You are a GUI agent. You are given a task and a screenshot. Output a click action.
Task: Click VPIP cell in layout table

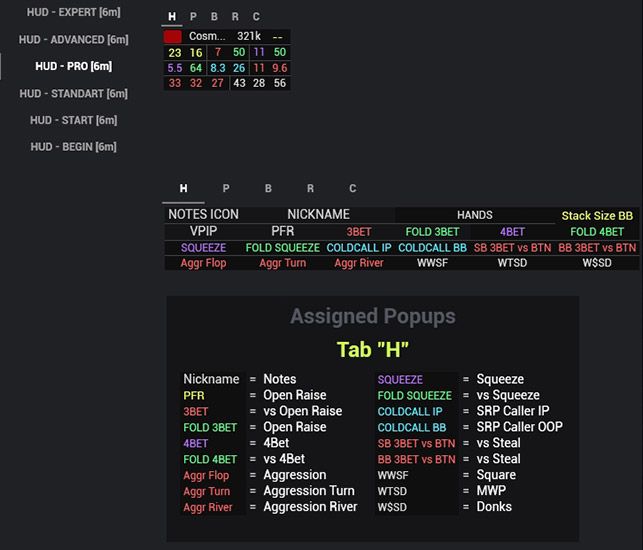point(203,231)
